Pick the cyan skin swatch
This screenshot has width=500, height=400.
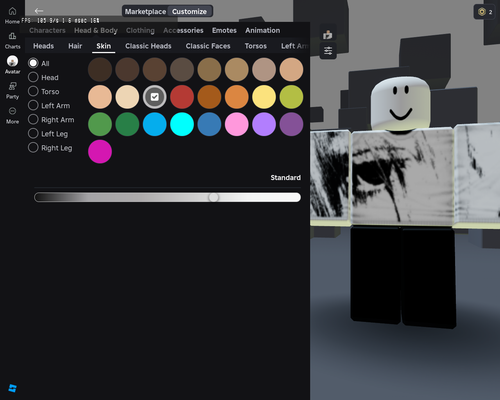point(182,124)
